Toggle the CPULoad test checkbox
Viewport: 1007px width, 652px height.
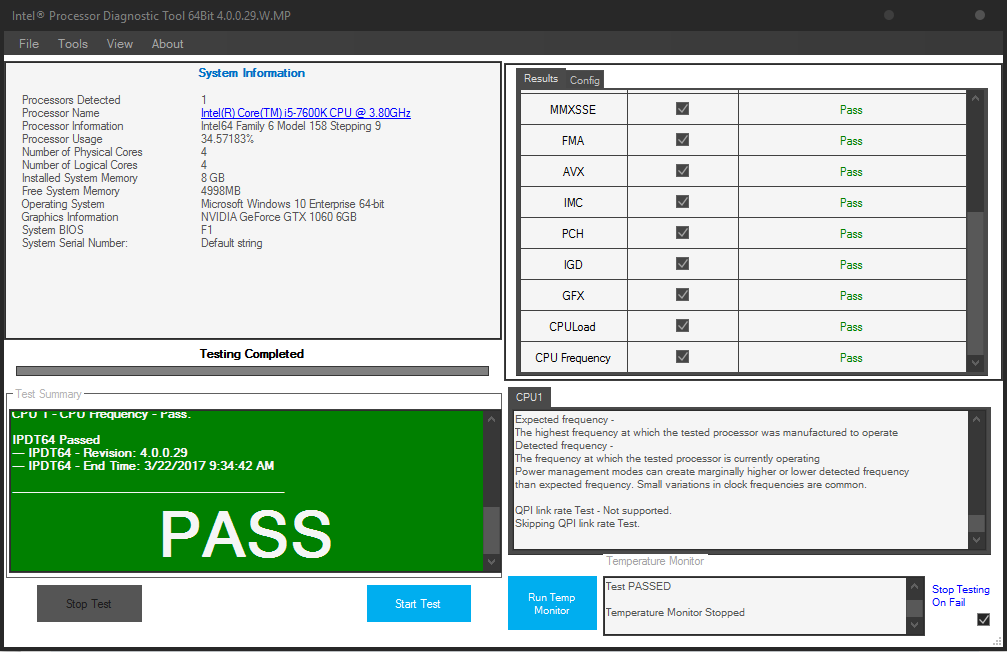point(683,326)
